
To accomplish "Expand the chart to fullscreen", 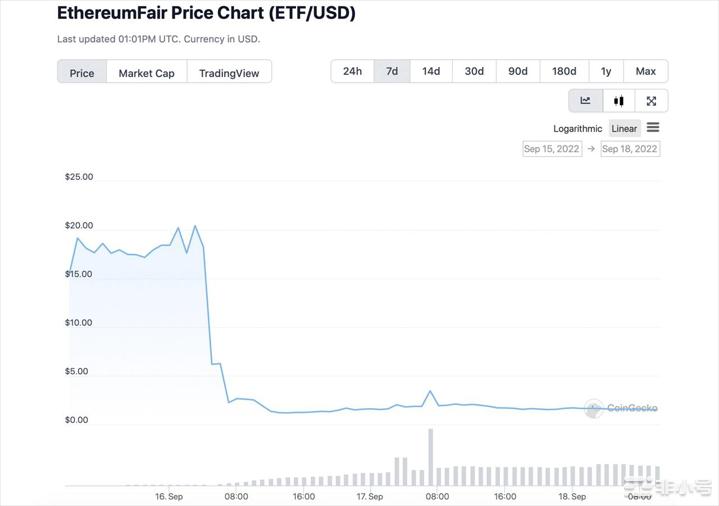I will [651, 101].
